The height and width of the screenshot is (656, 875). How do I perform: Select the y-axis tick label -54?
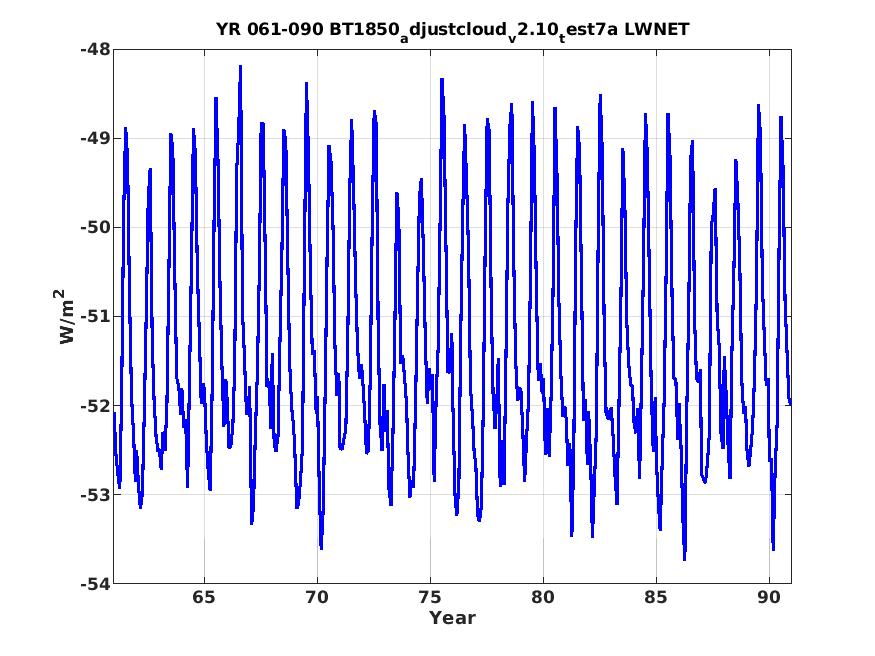[95, 583]
